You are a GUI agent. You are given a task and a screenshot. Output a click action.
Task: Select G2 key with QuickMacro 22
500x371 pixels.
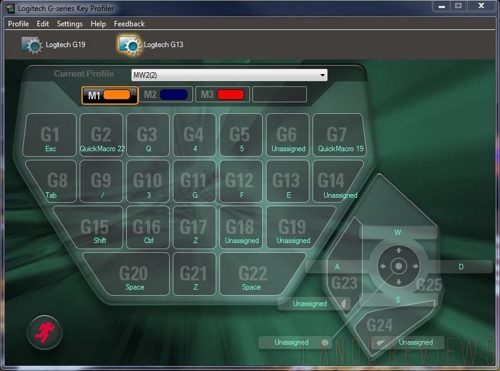pos(101,135)
